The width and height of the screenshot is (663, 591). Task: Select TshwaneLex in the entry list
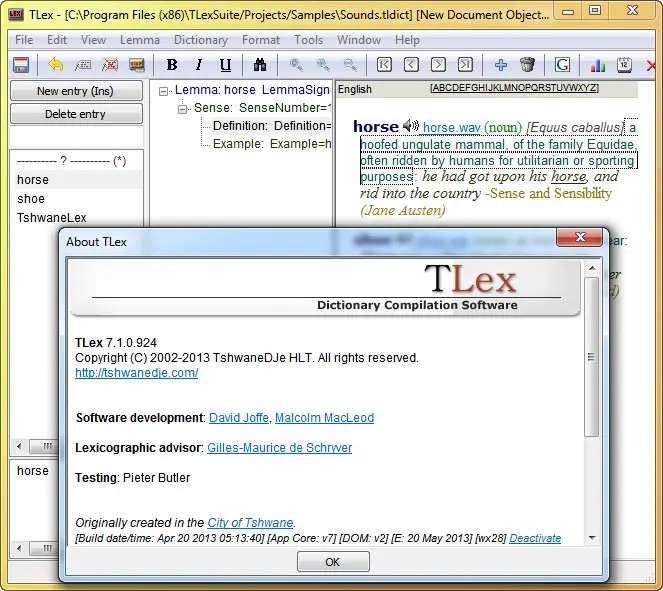[77, 218]
